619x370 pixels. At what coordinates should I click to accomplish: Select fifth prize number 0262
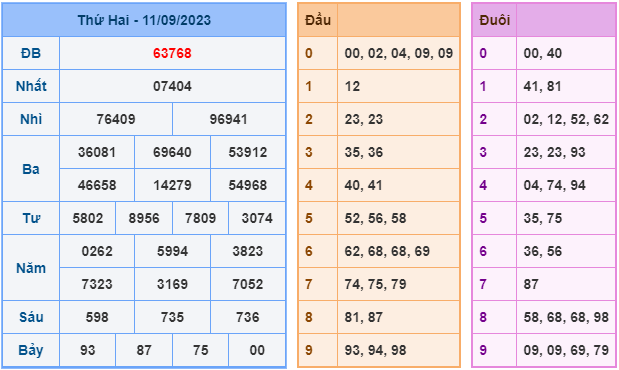click(97, 251)
